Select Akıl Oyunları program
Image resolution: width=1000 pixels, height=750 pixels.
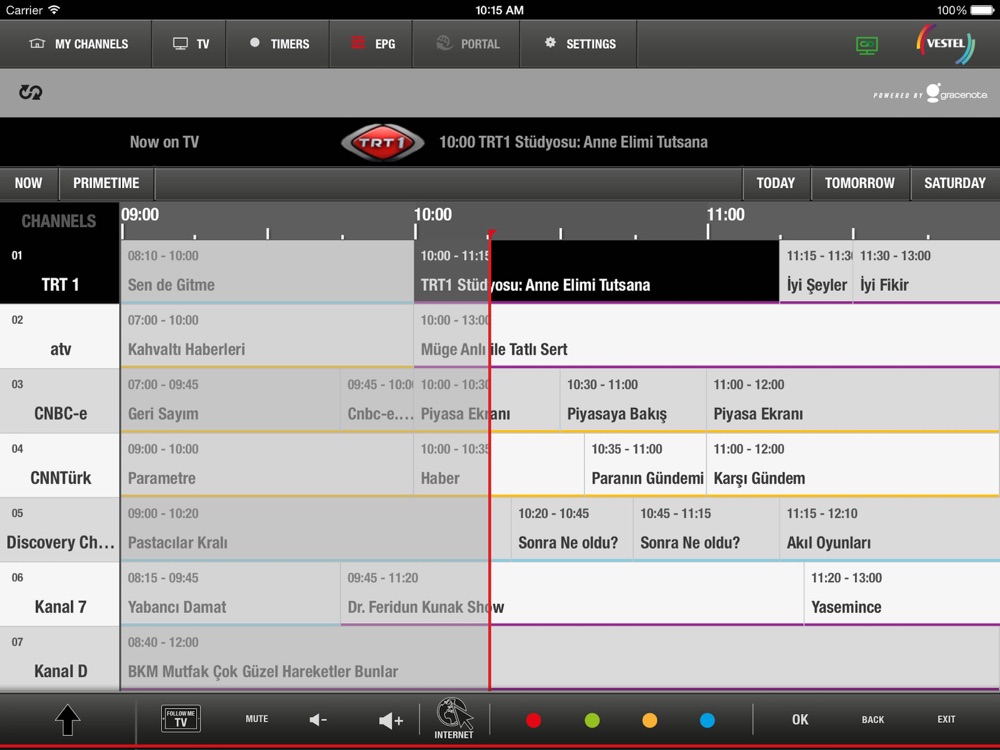[x=890, y=529]
